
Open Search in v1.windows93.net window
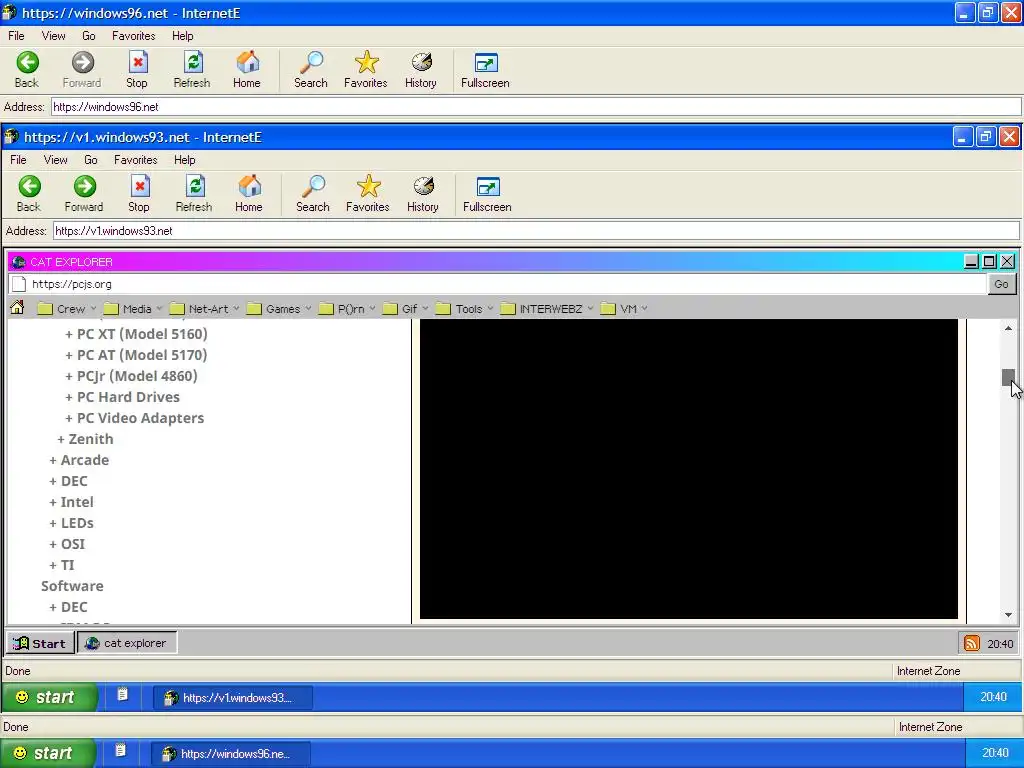point(313,193)
